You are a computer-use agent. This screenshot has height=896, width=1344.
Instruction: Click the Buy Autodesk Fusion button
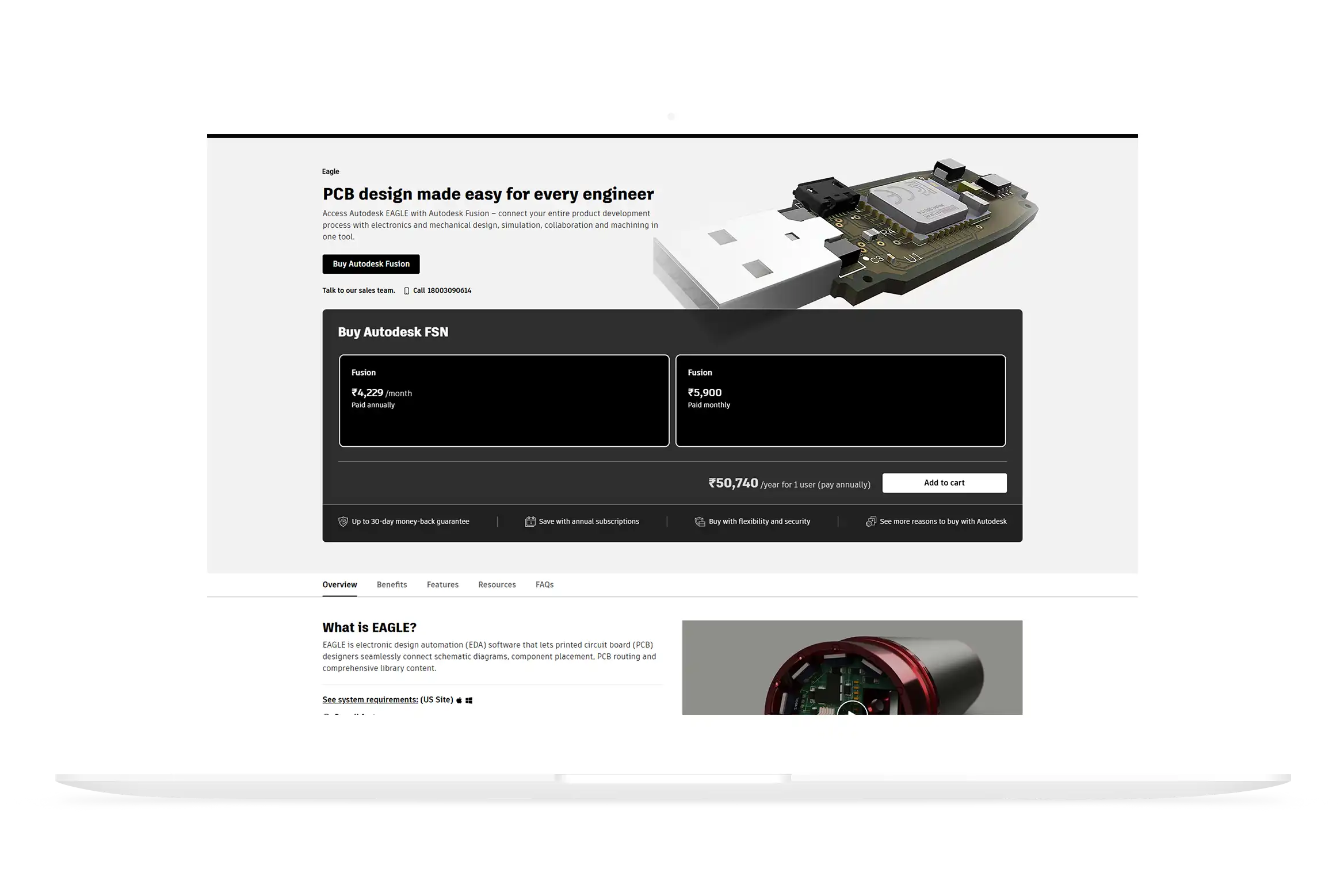(371, 264)
